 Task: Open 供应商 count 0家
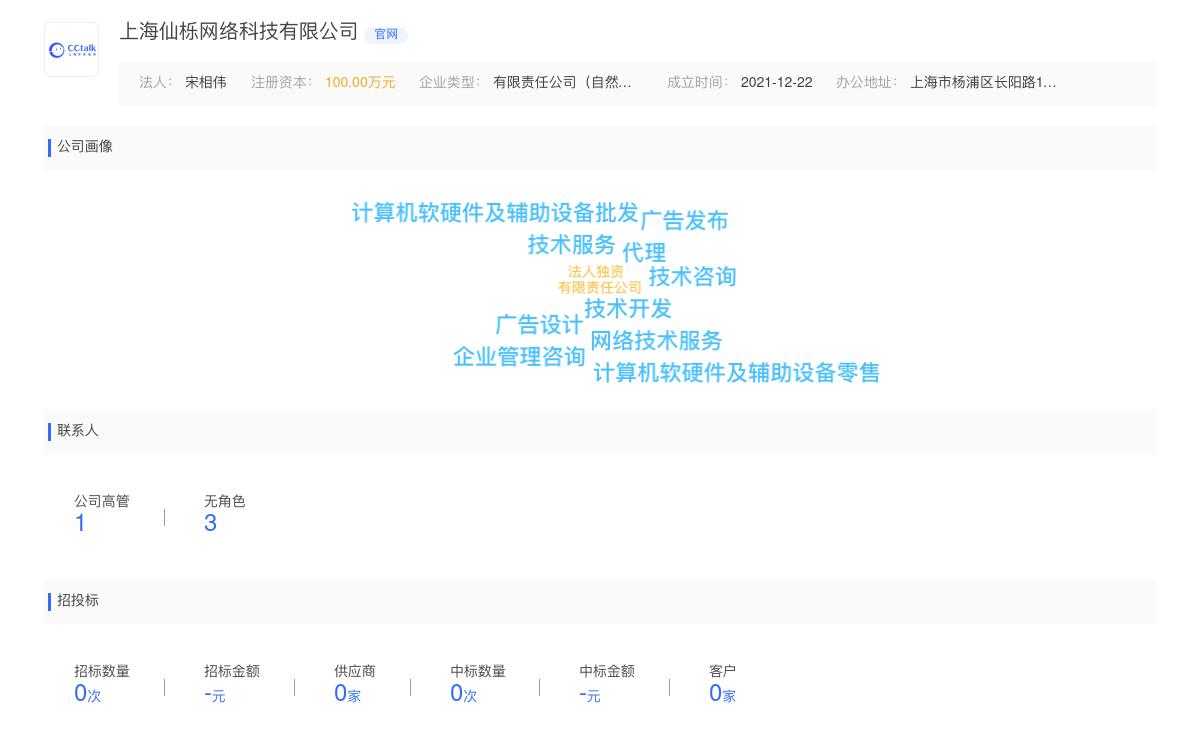[347, 692]
